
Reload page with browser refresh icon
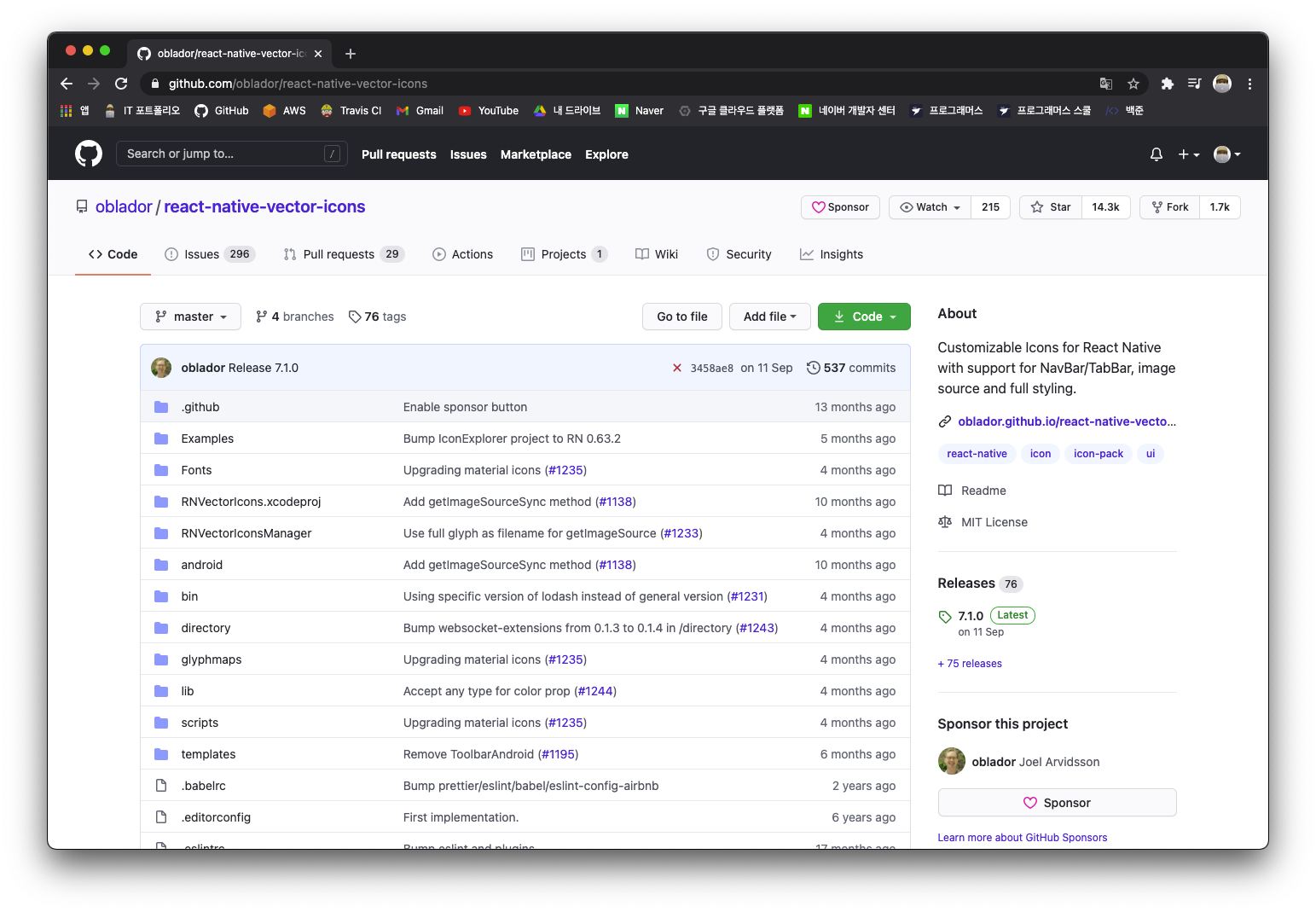(x=121, y=84)
